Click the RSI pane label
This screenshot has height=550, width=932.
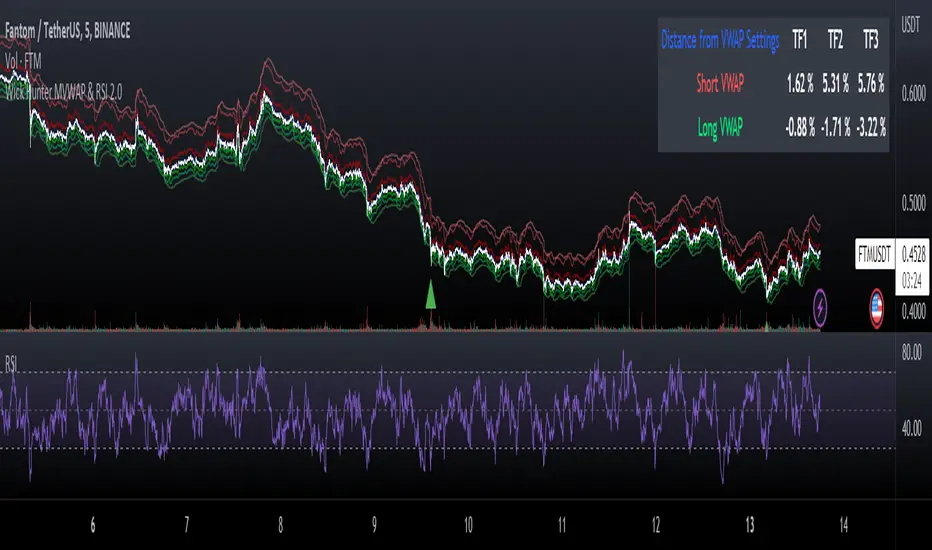click(15, 362)
